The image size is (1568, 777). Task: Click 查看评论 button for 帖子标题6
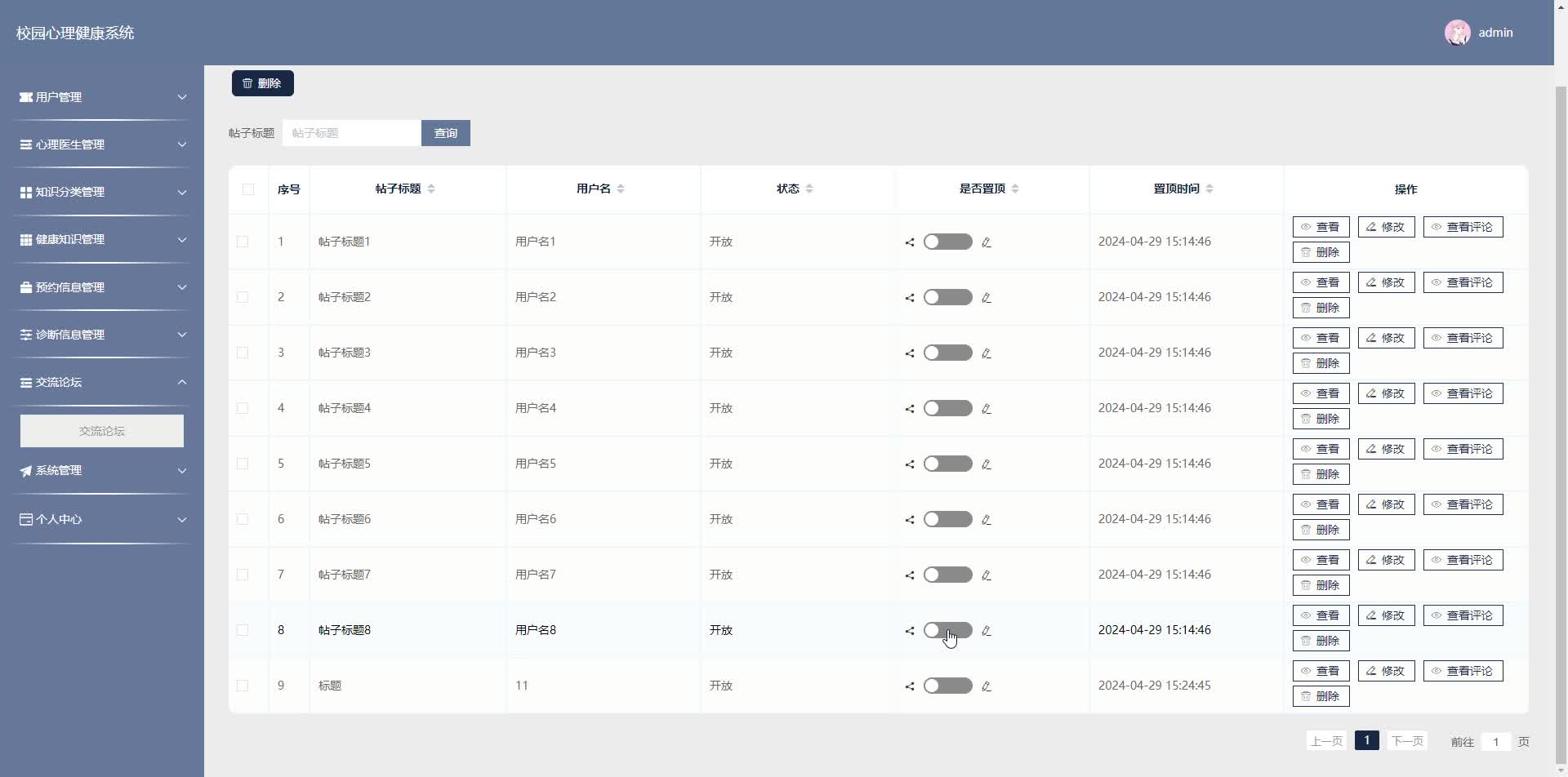1463,504
